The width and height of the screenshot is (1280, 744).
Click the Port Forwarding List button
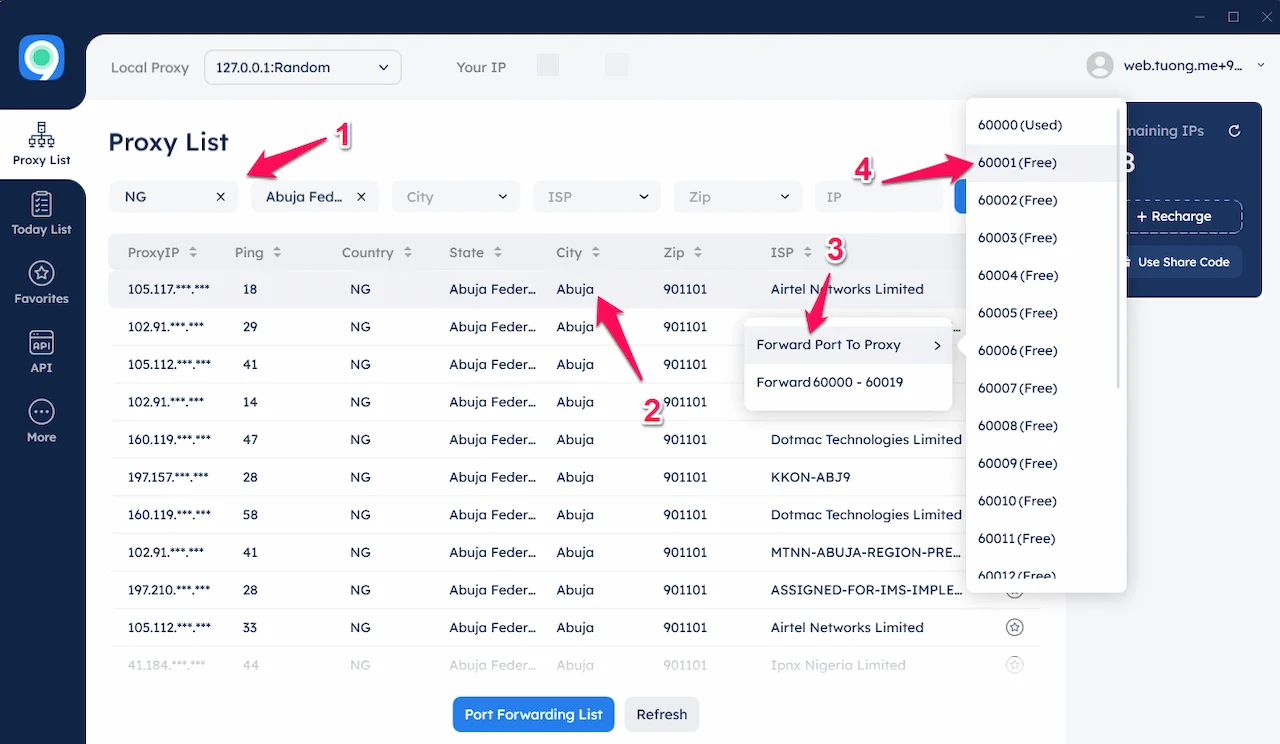point(533,714)
